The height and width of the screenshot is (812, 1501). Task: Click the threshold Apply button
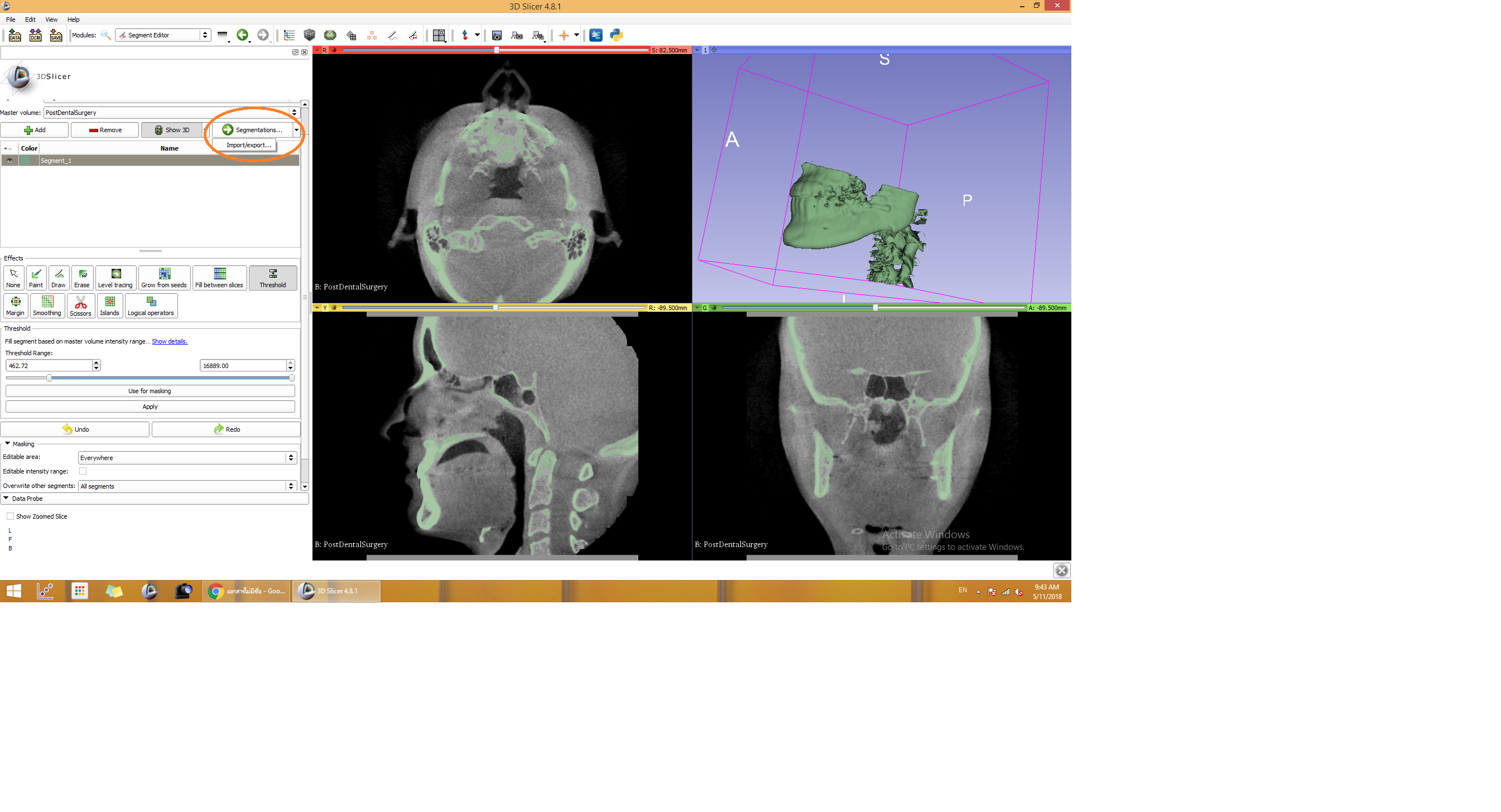point(150,407)
